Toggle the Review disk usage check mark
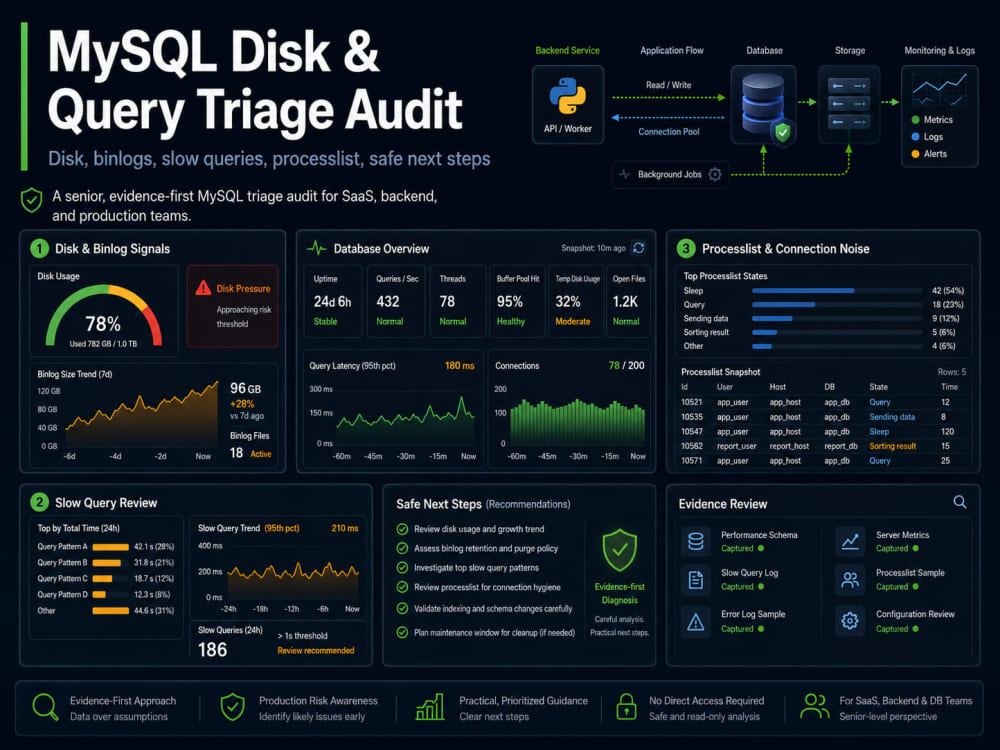This screenshot has width=1000, height=750. [402, 529]
